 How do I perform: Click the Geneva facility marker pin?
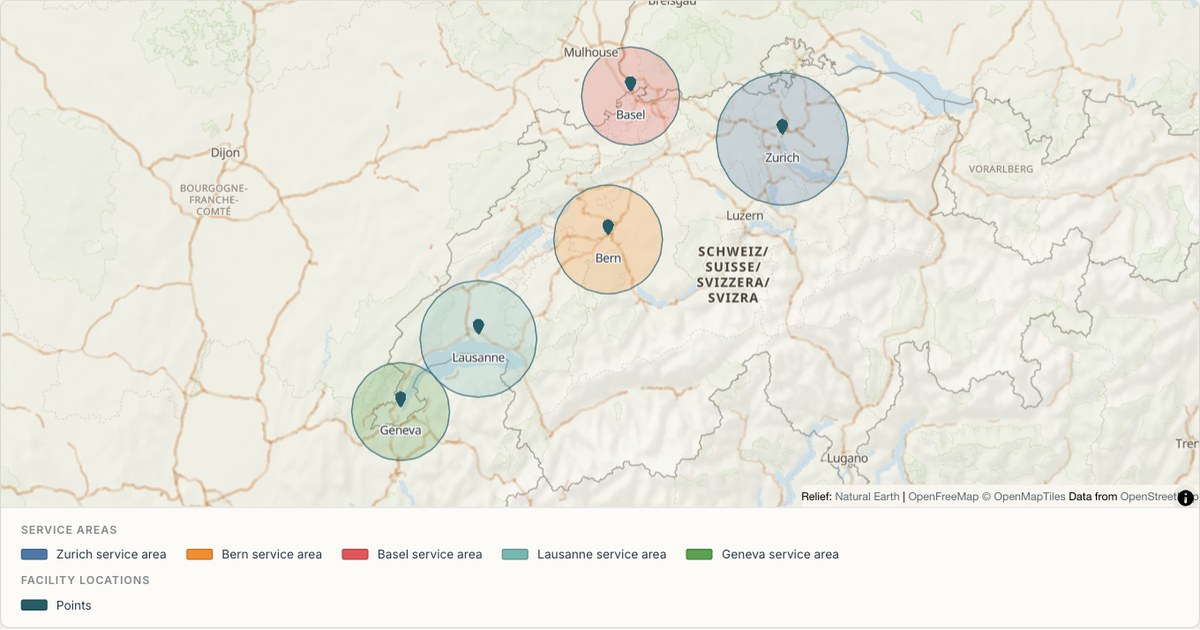pyautogui.click(x=400, y=399)
